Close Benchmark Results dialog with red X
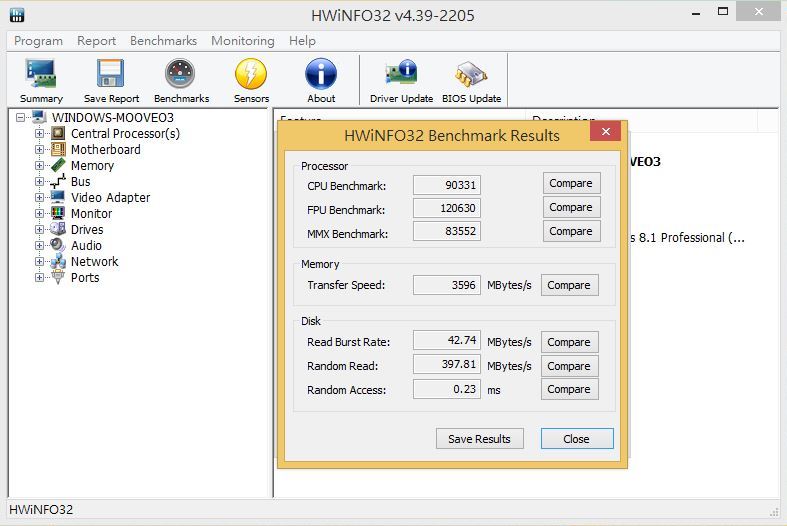Screen dimensions: 787x526 tap(606, 132)
